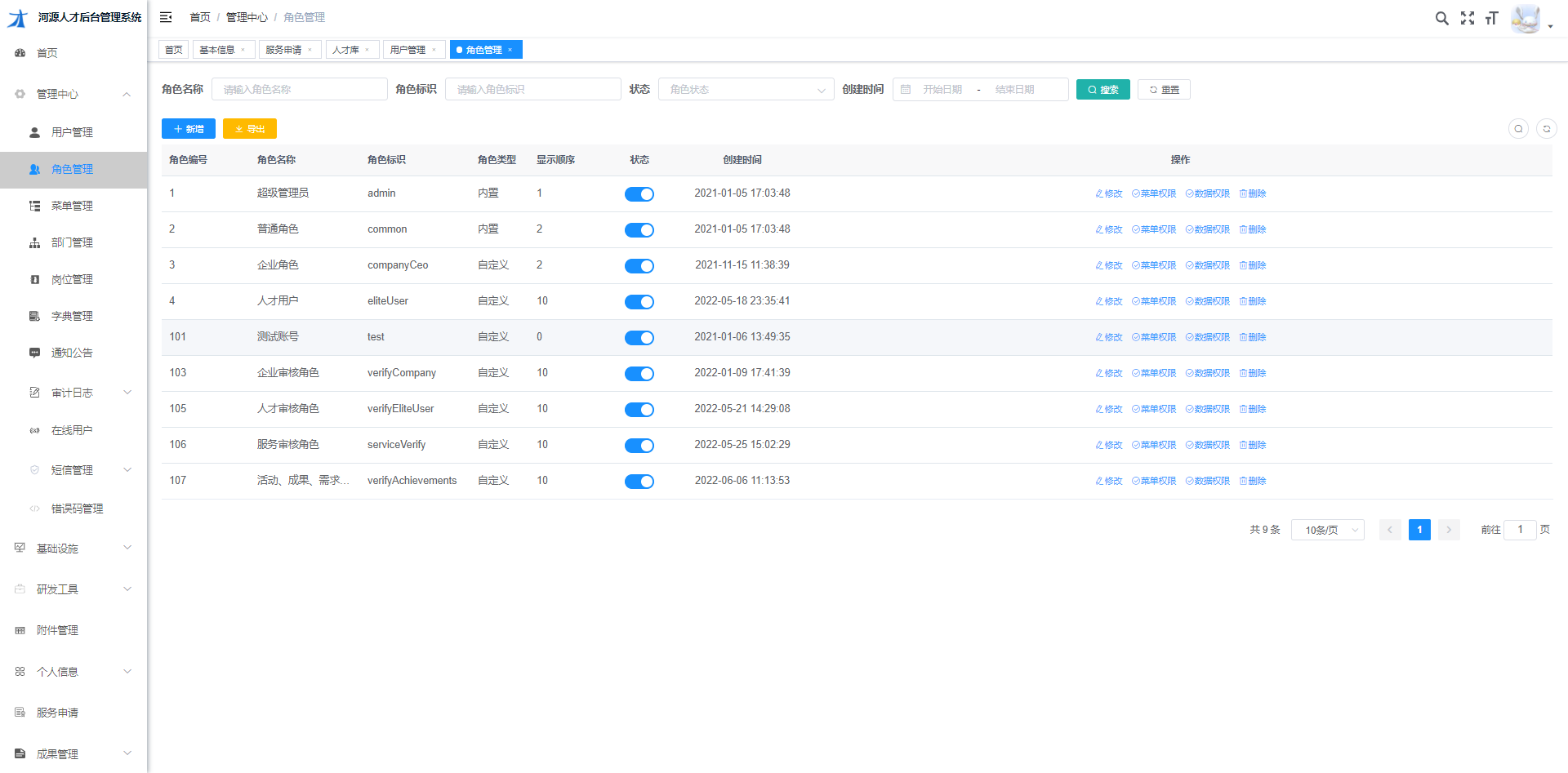This screenshot has height=773, width=1568.
Task: Open the 10条/页 page size dropdown
Action: pos(1328,530)
